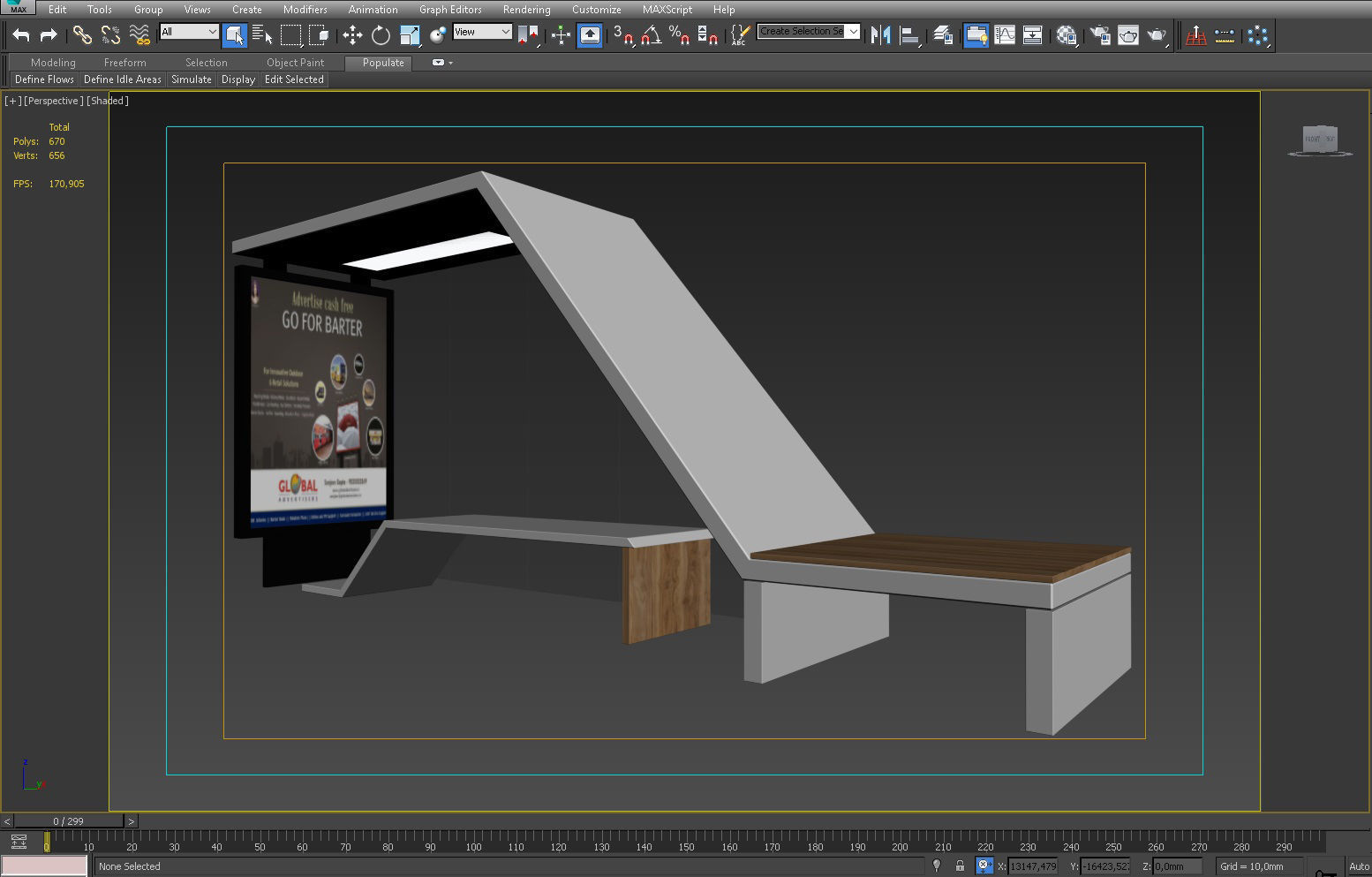The image size is (1372, 877).
Task: Click the Bind to Space Warp icon
Action: coord(139,35)
